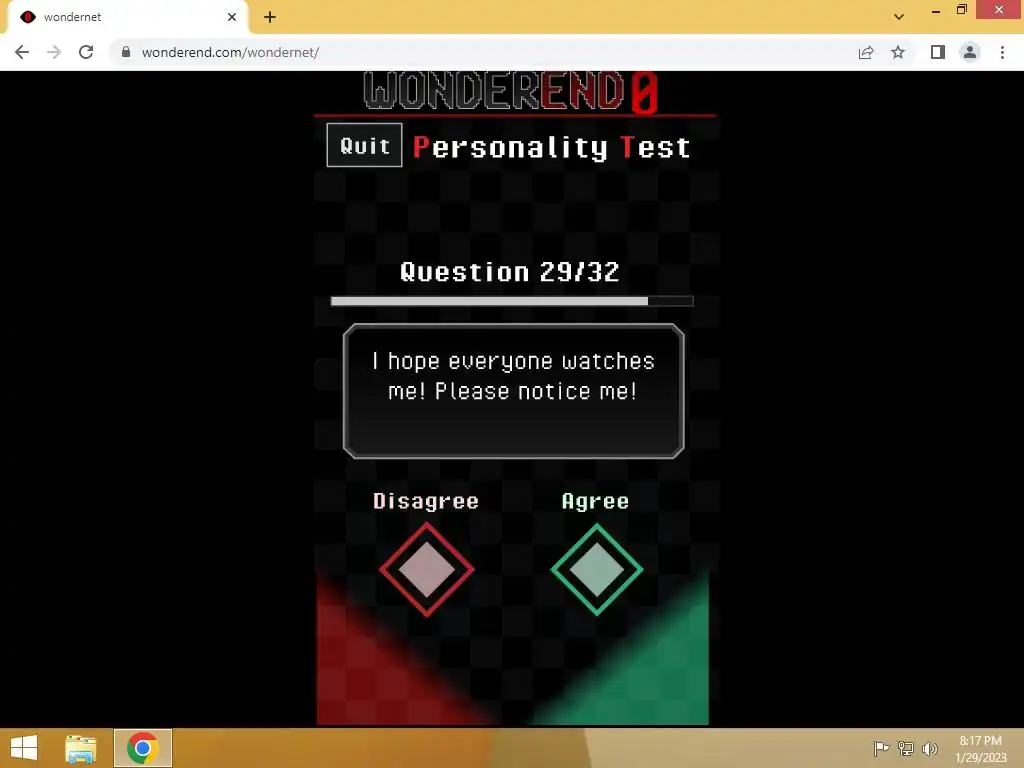Open the Chrome profile menu
Viewport: 1024px width, 768px height.
pos(970,52)
